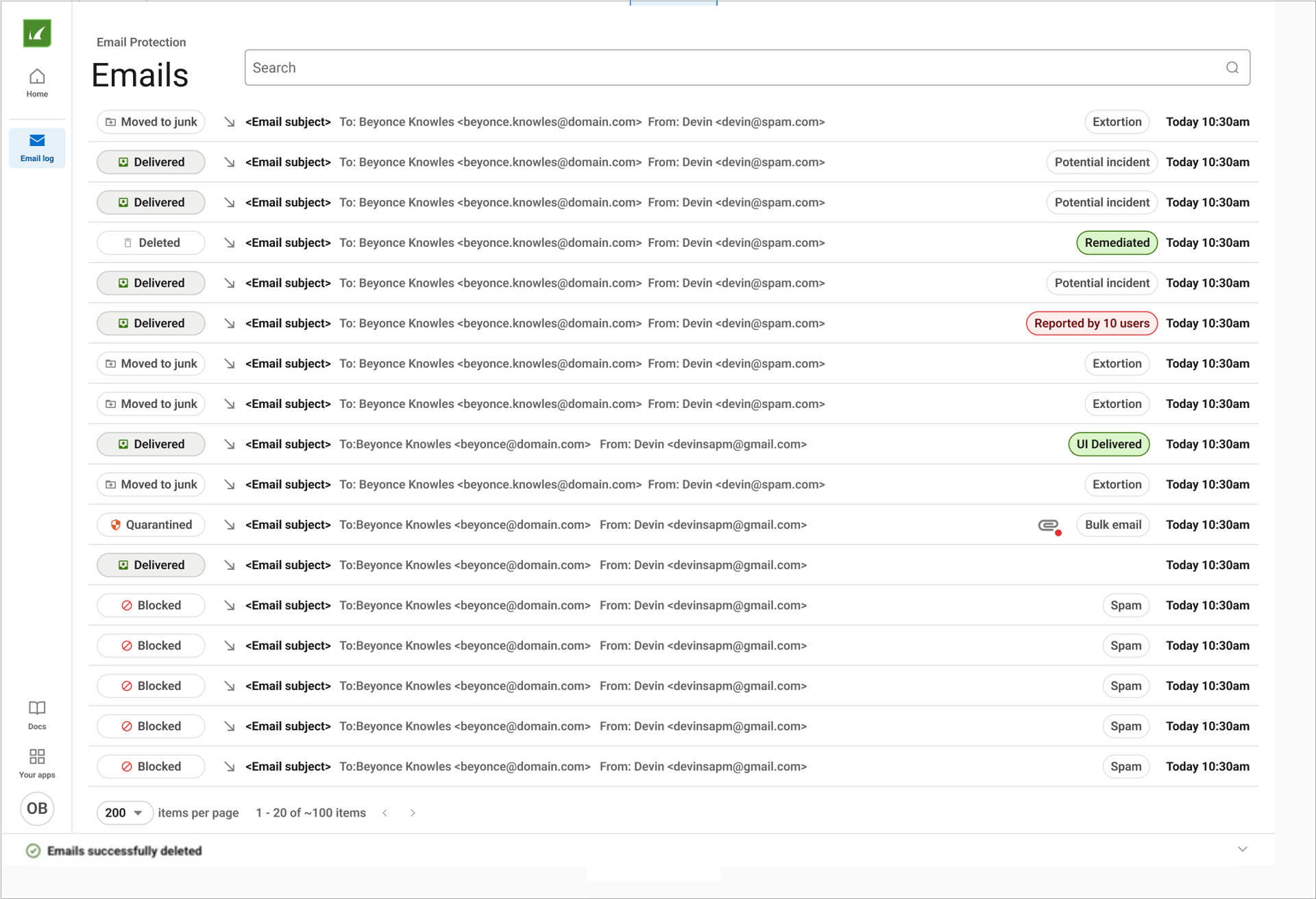The image size is (1316, 899).
Task: Click the Barracuda logo icon
Action: click(37, 33)
